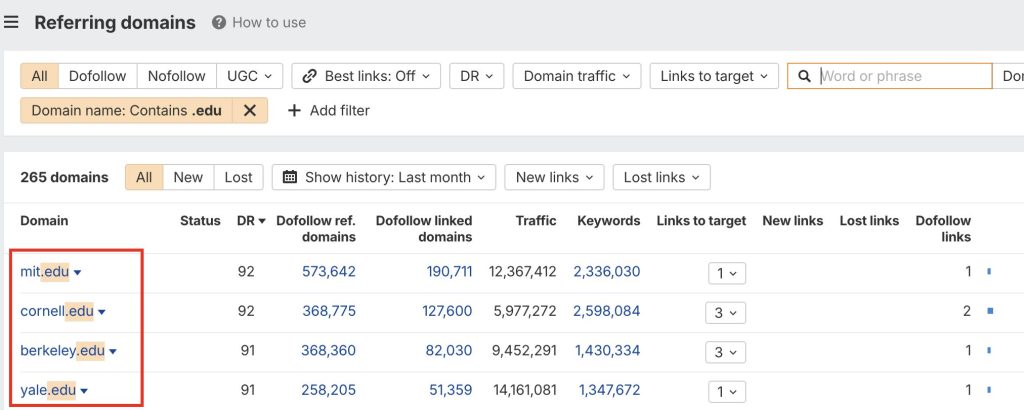1024x410 pixels.
Task: Open the 51,359 dofollow linked domains value
Action: (451, 390)
